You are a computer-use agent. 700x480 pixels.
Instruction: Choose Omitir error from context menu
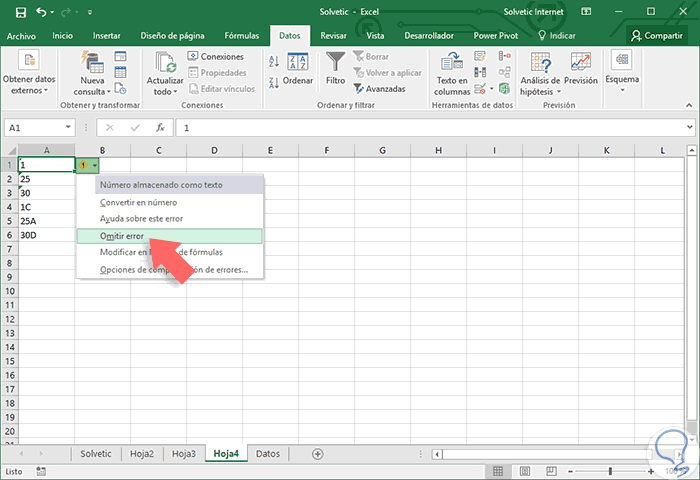point(122,236)
